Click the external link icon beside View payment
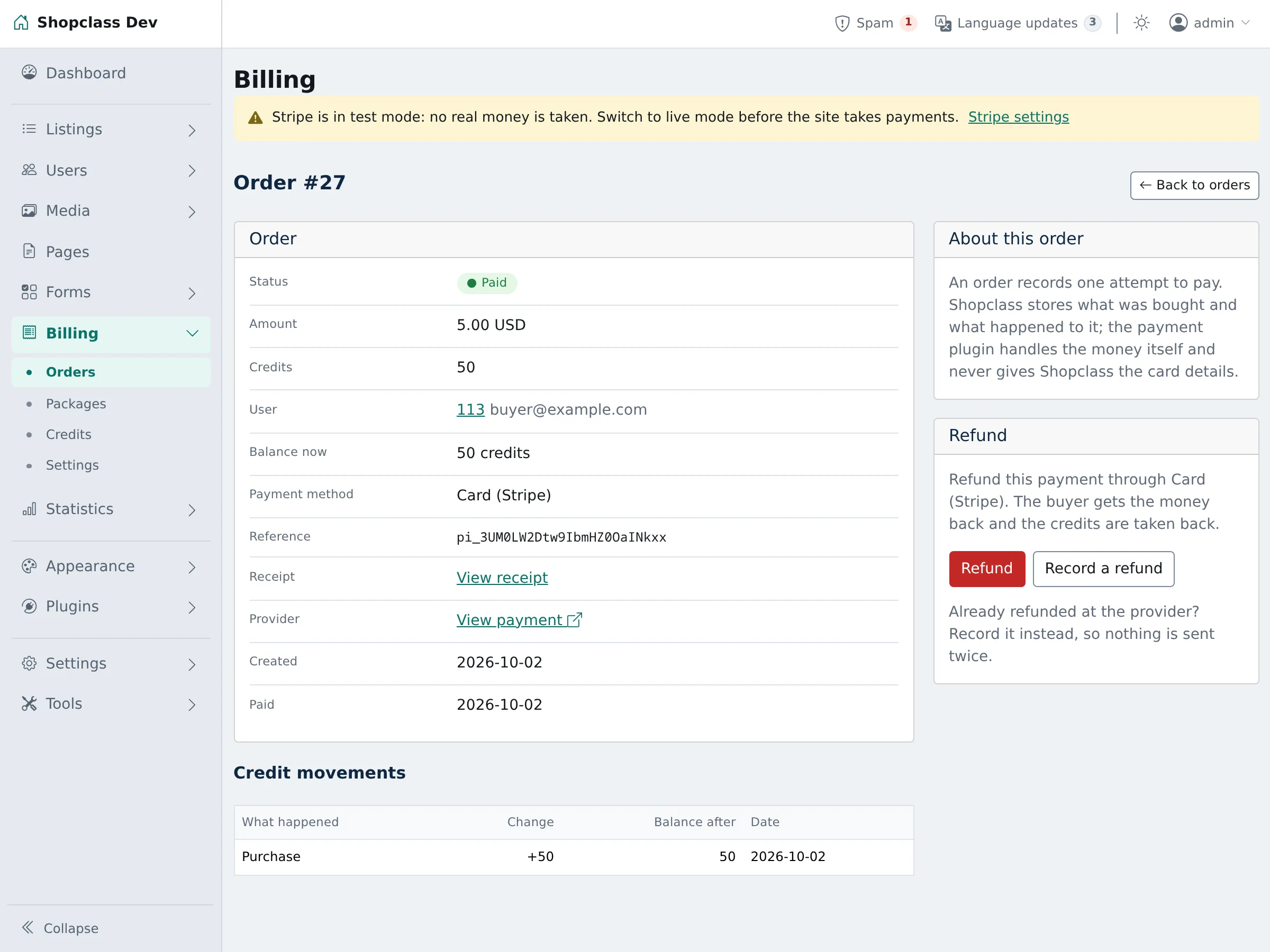 click(575, 620)
